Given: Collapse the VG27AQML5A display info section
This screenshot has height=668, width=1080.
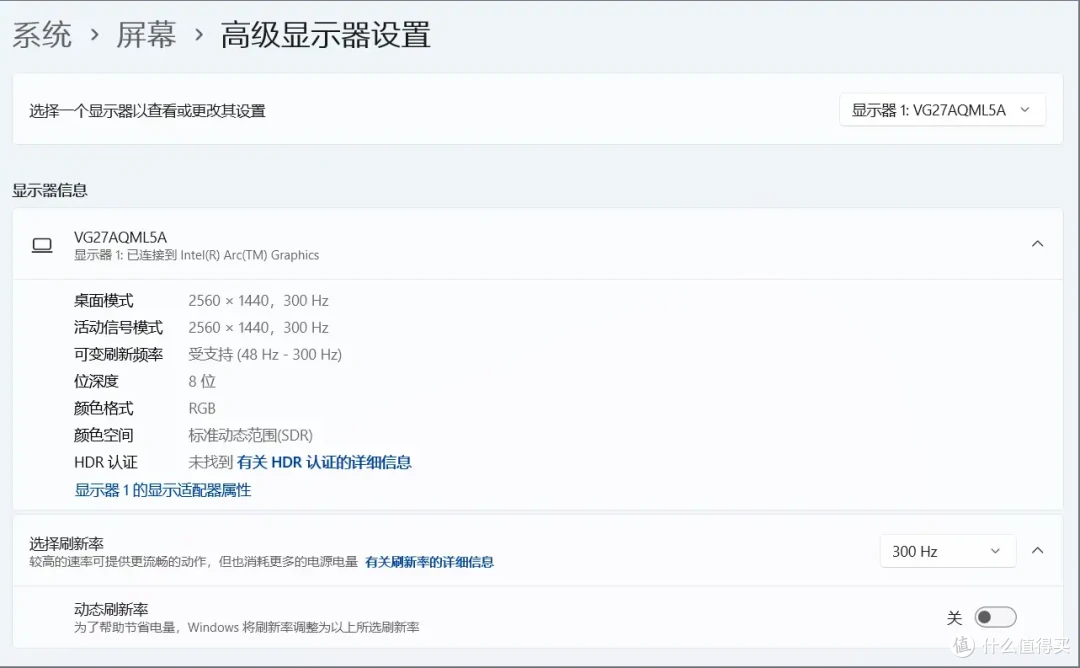Looking at the screenshot, I should 1037,244.
